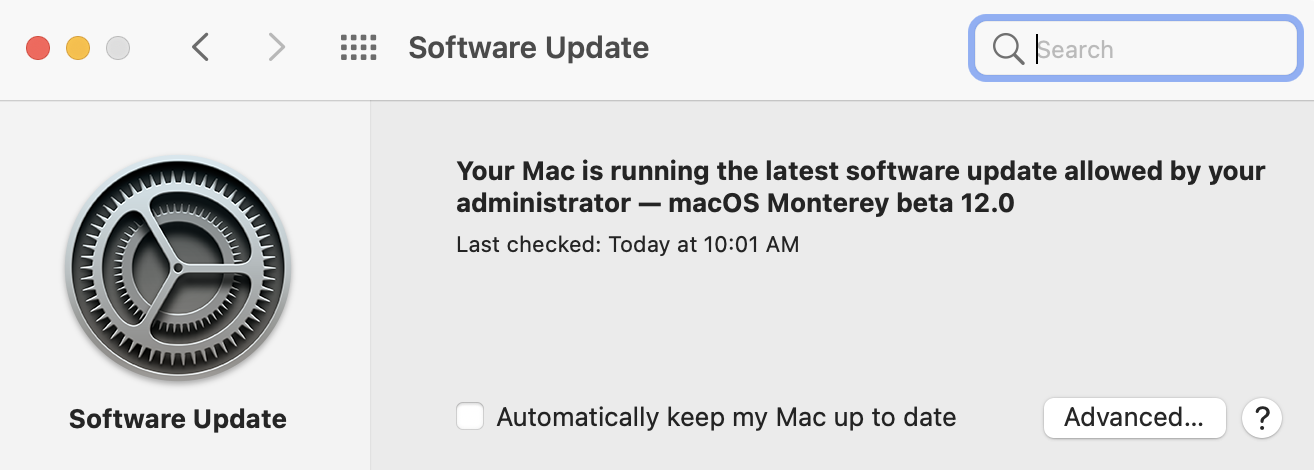Open the Advanced... options
This screenshot has width=1314, height=470.
click(1134, 417)
